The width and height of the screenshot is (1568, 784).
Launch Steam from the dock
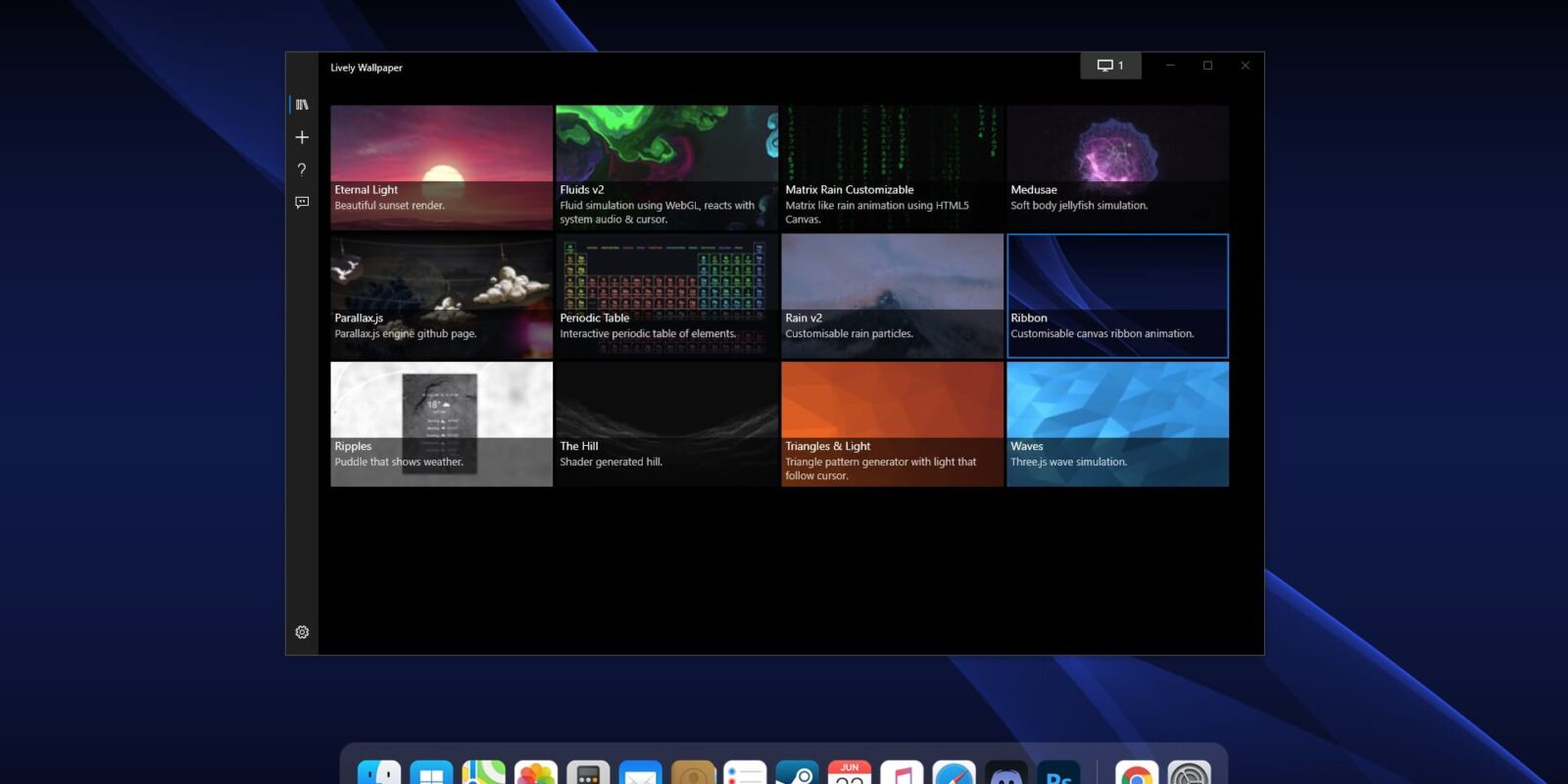click(x=797, y=774)
